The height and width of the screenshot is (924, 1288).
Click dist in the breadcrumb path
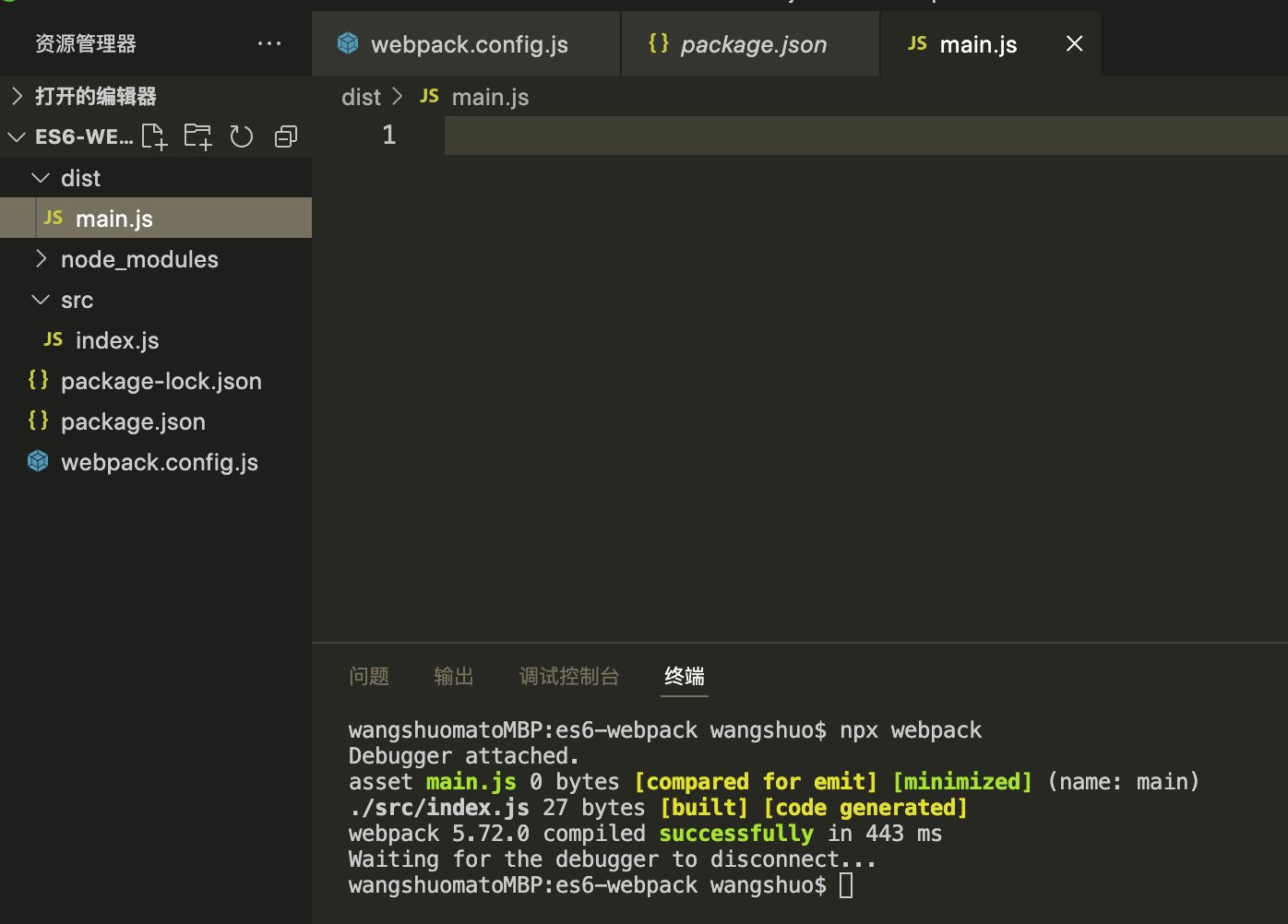click(361, 97)
